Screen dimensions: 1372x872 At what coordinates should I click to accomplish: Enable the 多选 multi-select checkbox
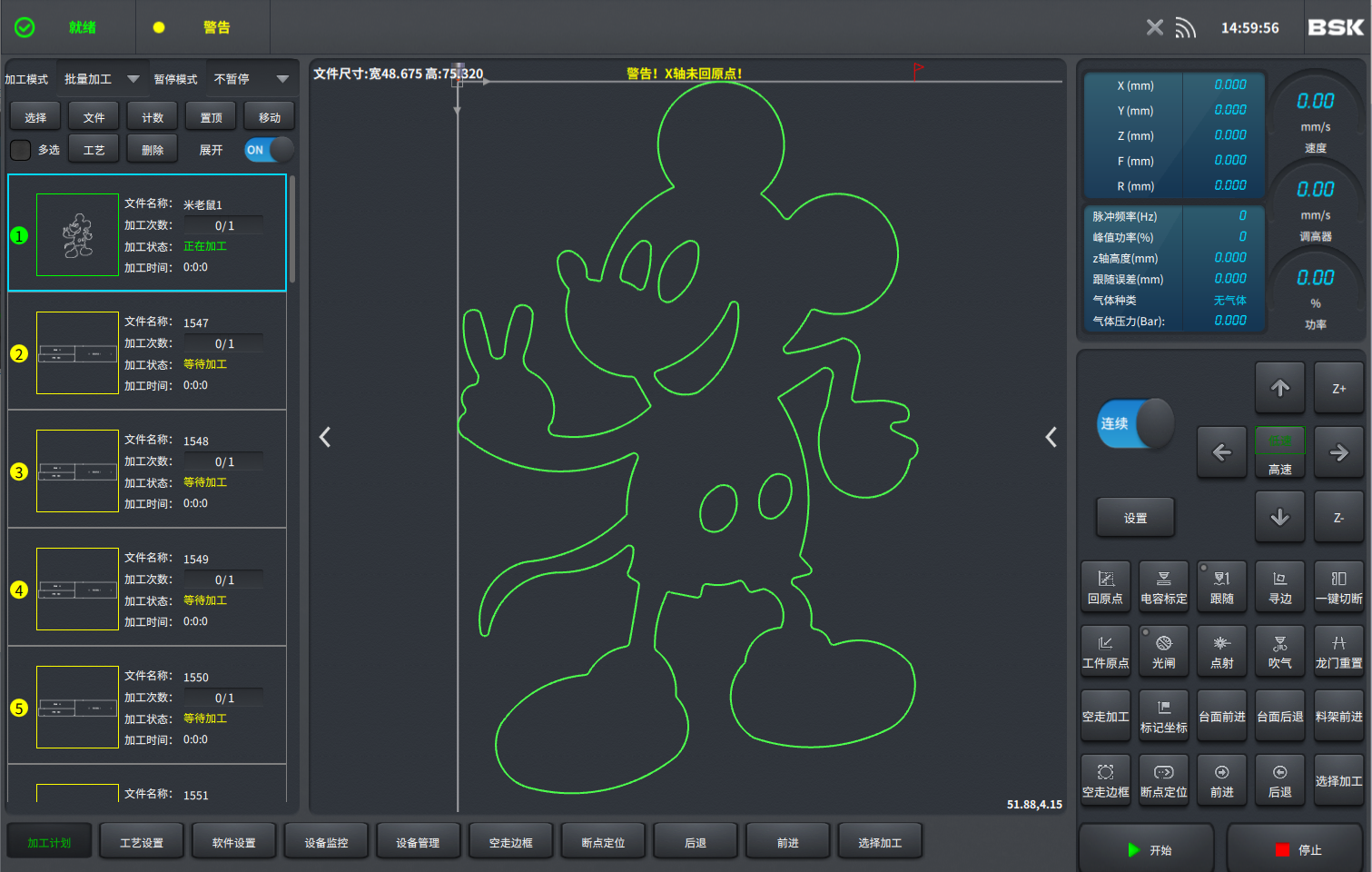pyautogui.click(x=20, y=150)
